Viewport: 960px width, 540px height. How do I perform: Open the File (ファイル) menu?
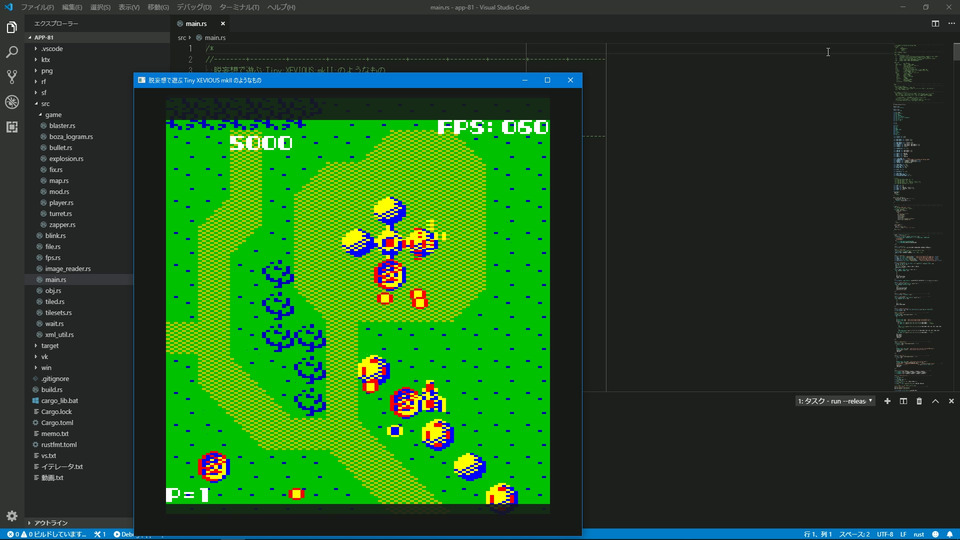point(37,7)
